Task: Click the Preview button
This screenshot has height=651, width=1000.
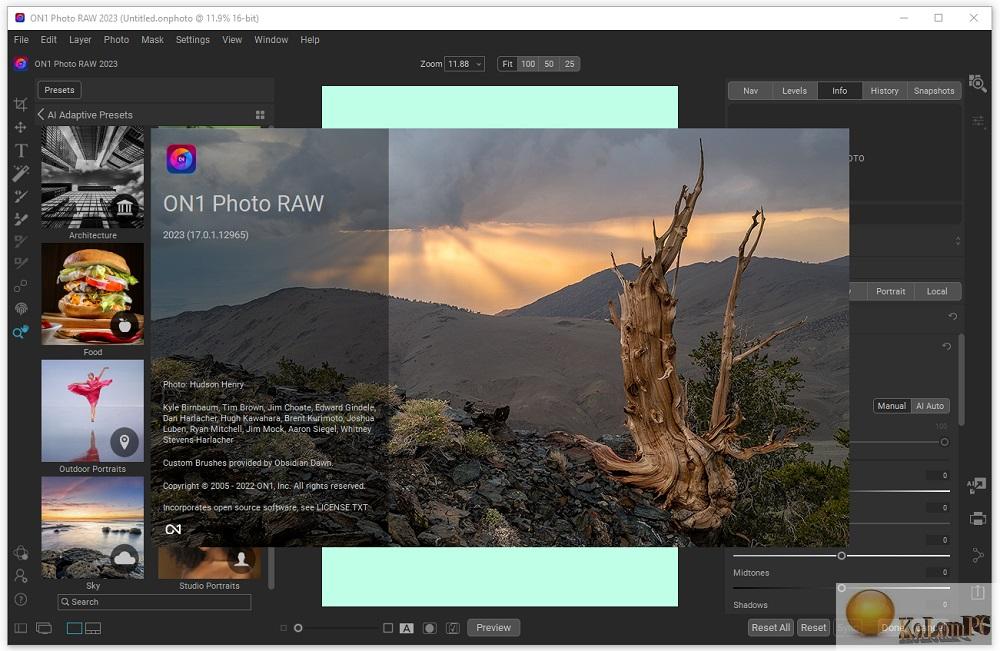Action: point(494,627)
